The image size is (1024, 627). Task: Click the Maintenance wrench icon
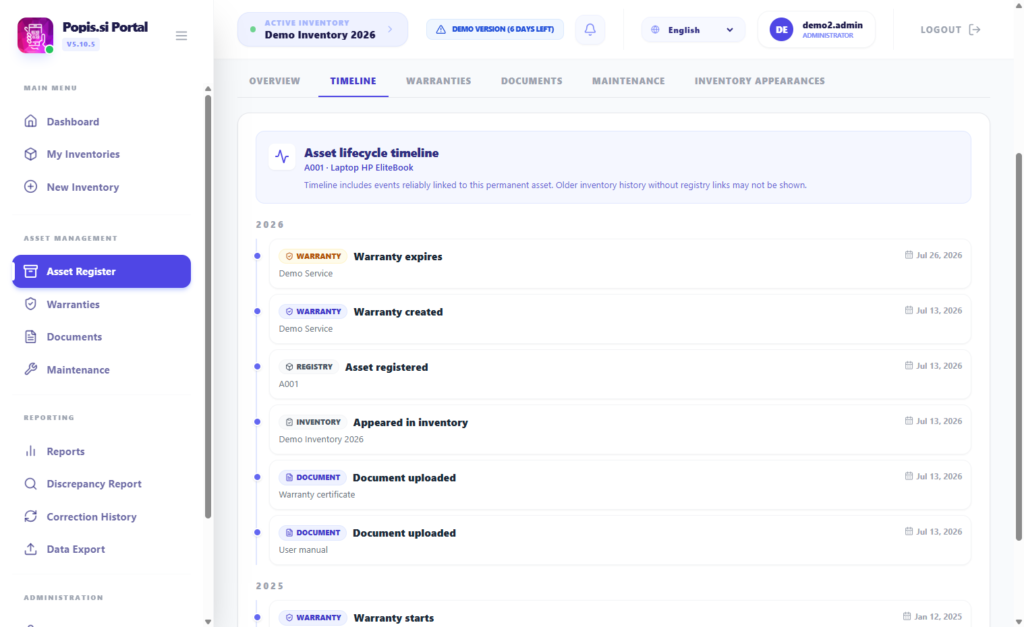(x=31, y=369)
